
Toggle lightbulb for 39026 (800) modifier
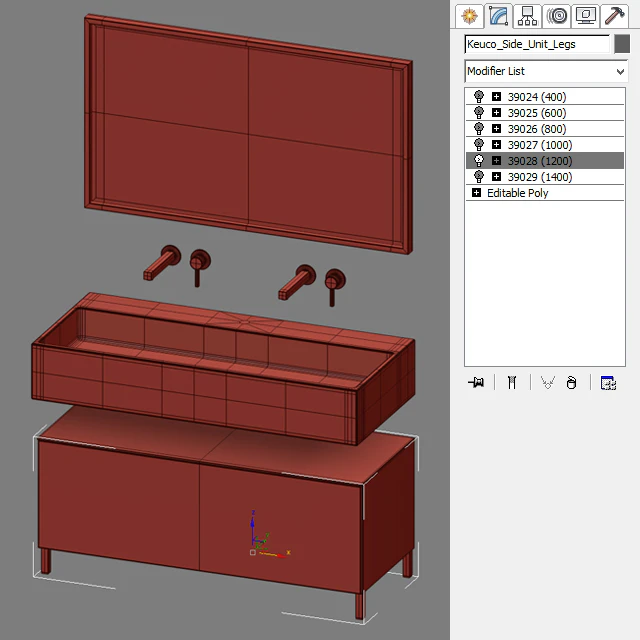click(x=479, y=129)
